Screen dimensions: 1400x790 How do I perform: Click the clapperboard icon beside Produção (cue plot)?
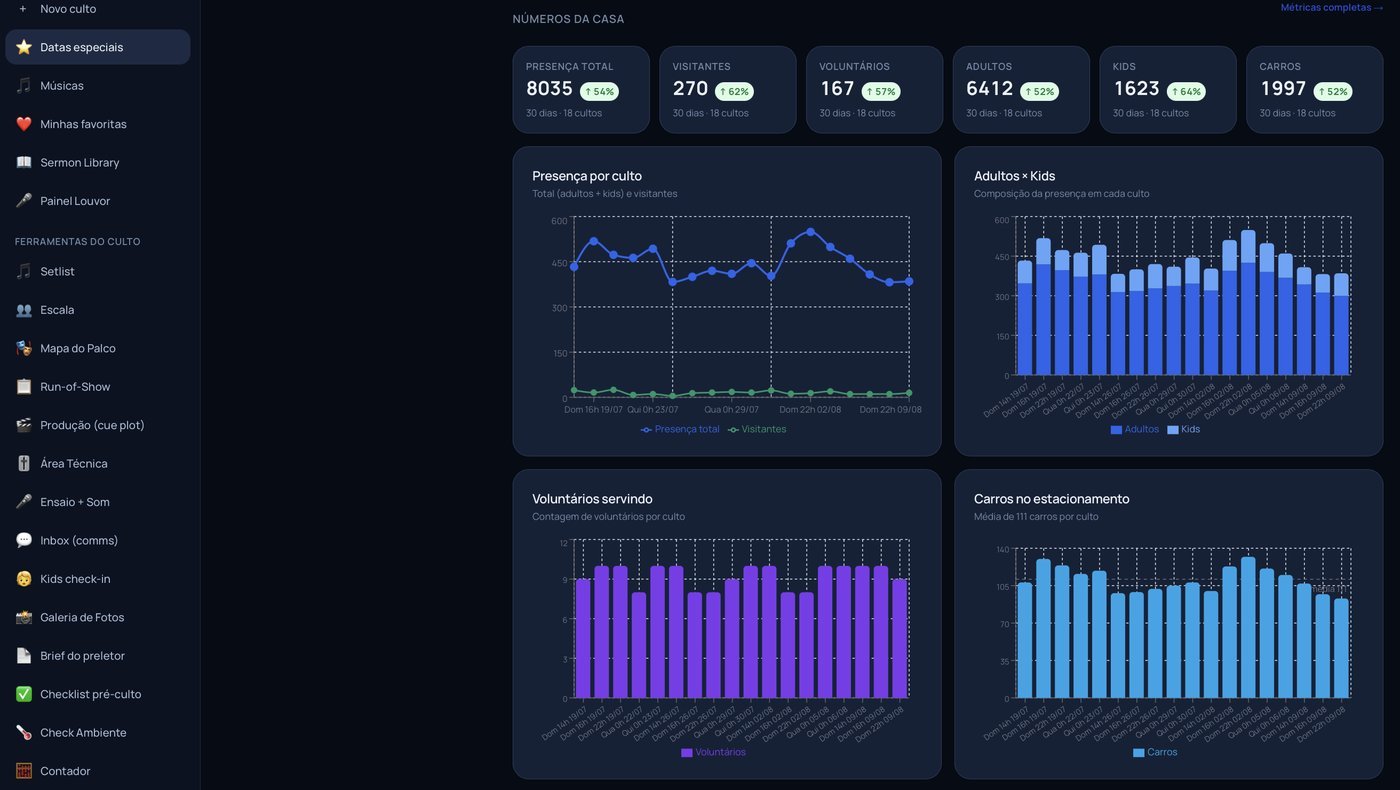[24, 425]
